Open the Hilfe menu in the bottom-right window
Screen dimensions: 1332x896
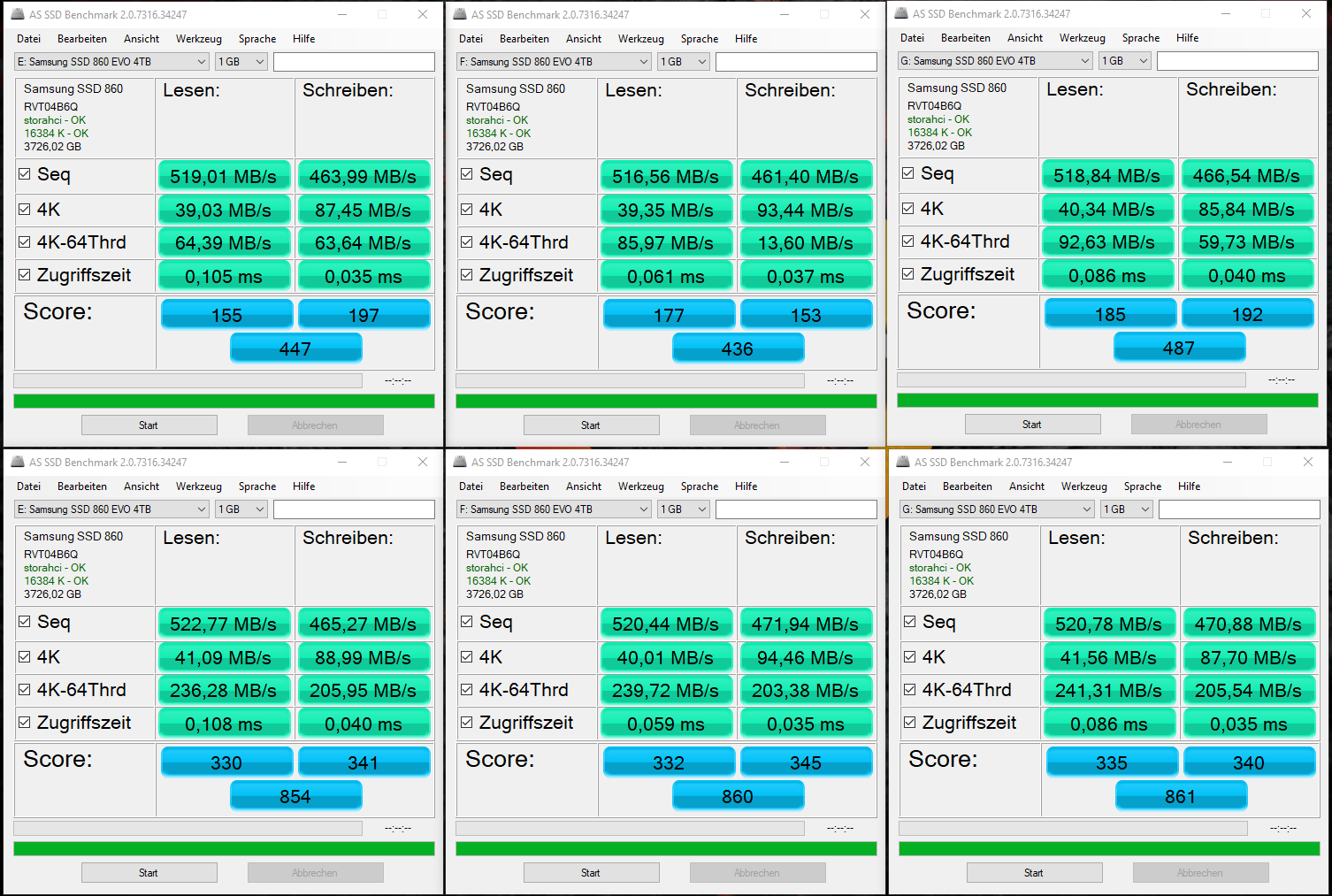pyautogui.click(x=1189, y=486)
